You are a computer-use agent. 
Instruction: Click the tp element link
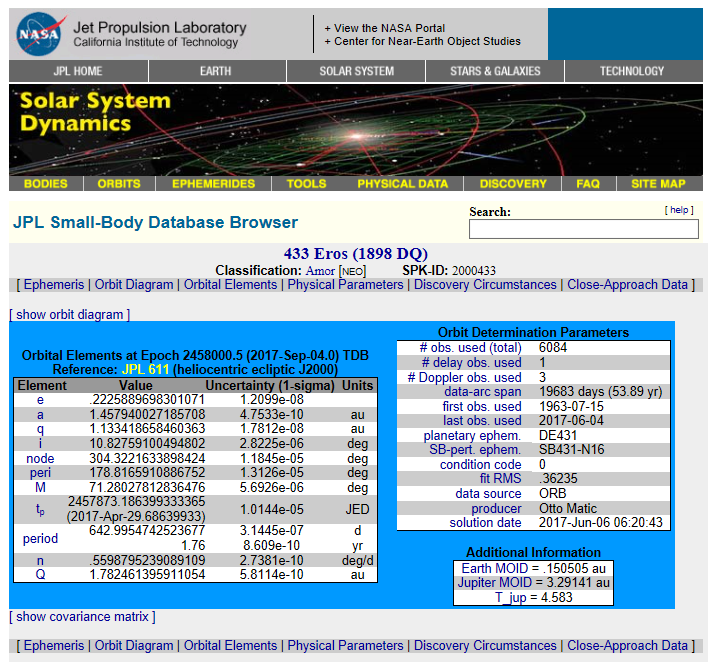click(x=40, y=510)
